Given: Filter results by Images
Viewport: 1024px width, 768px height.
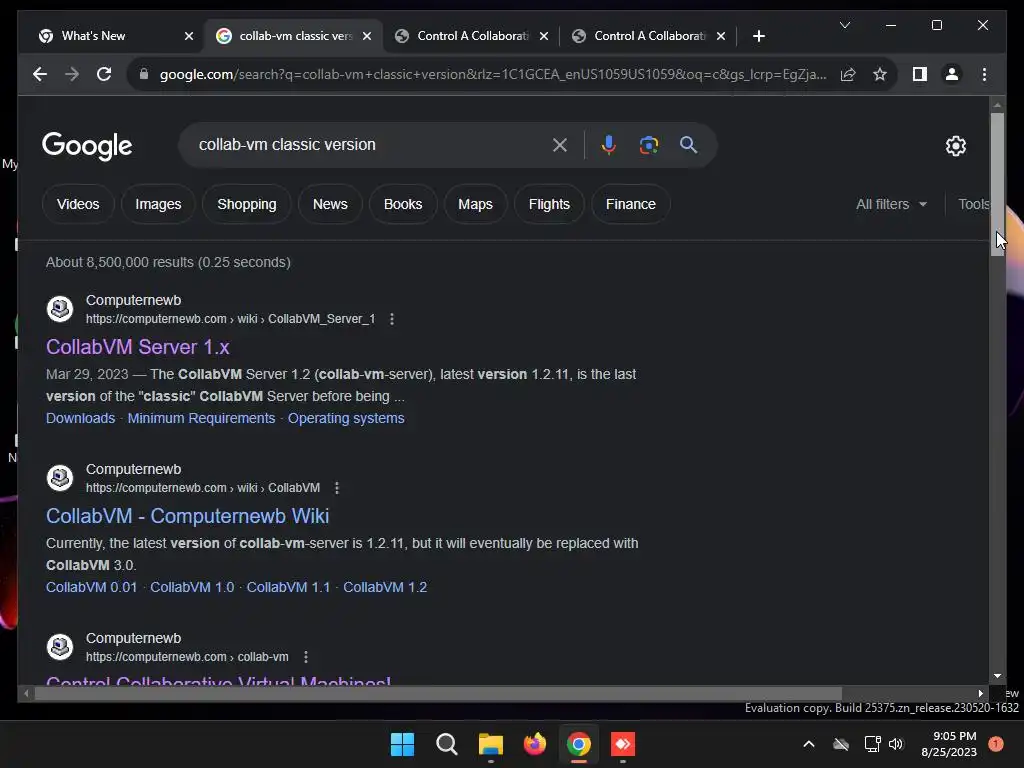Looking at the screenshot, I should (x=158, y=204).
